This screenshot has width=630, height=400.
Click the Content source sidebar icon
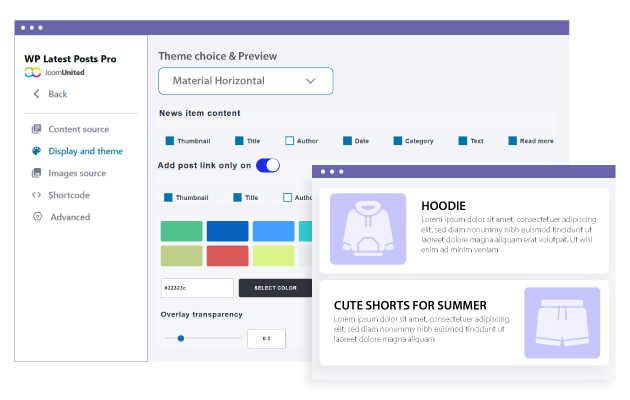(37, 129)
